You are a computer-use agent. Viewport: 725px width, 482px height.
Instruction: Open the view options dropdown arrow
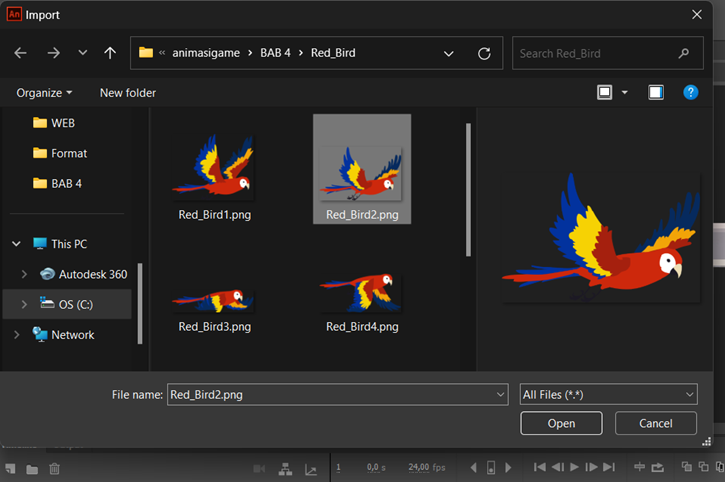pyautogui.click(x=625, y=93)
